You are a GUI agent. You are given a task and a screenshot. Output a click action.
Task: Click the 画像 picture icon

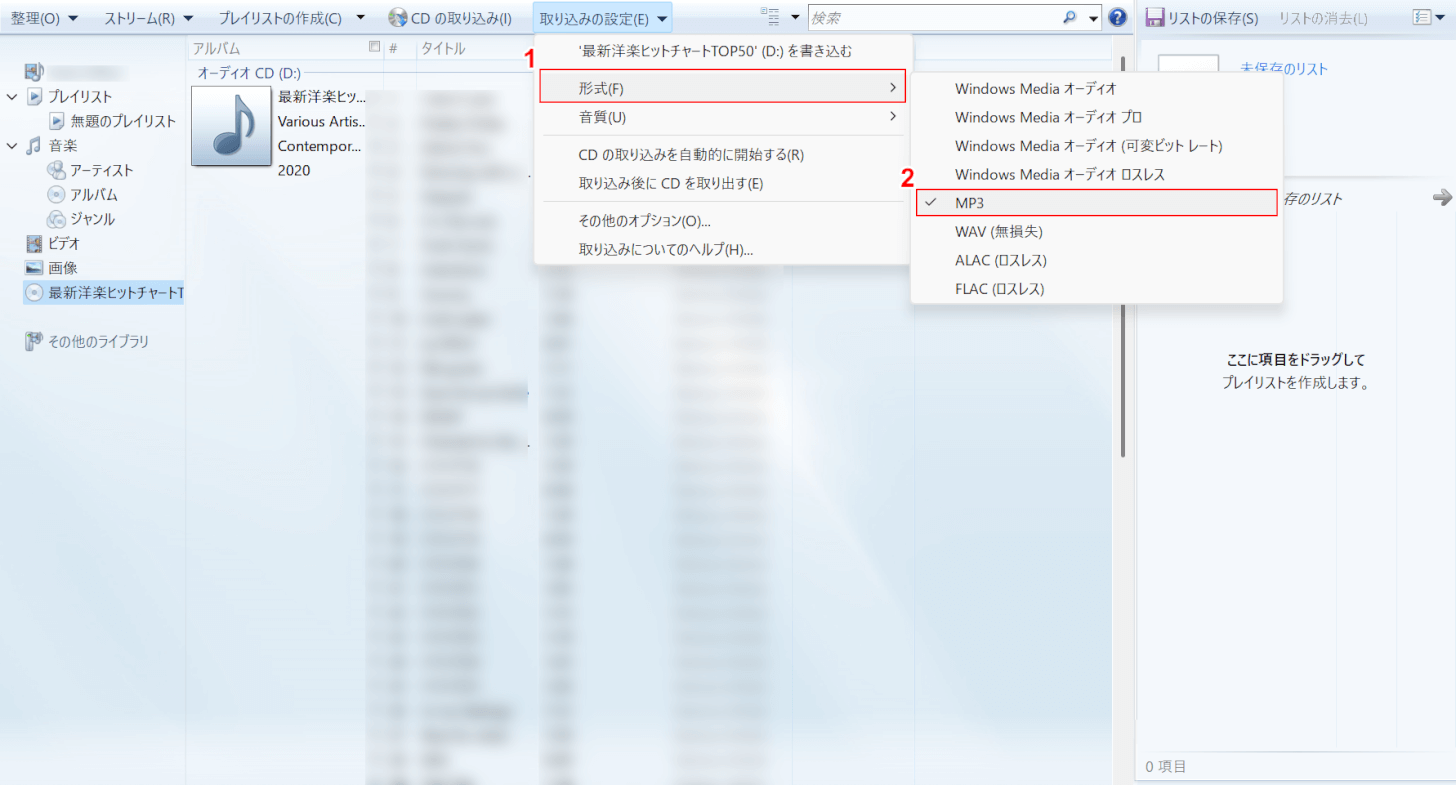(x=34, y=268)
